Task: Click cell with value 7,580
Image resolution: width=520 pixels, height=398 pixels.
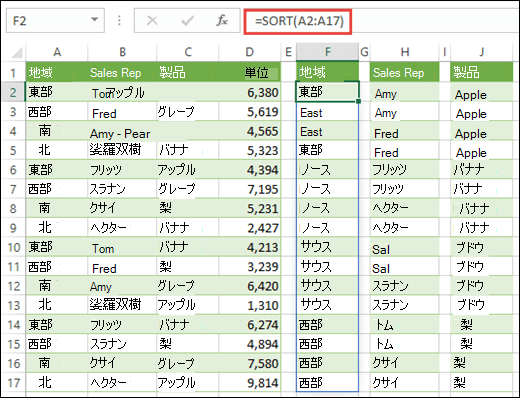Action: click(249, 363)
